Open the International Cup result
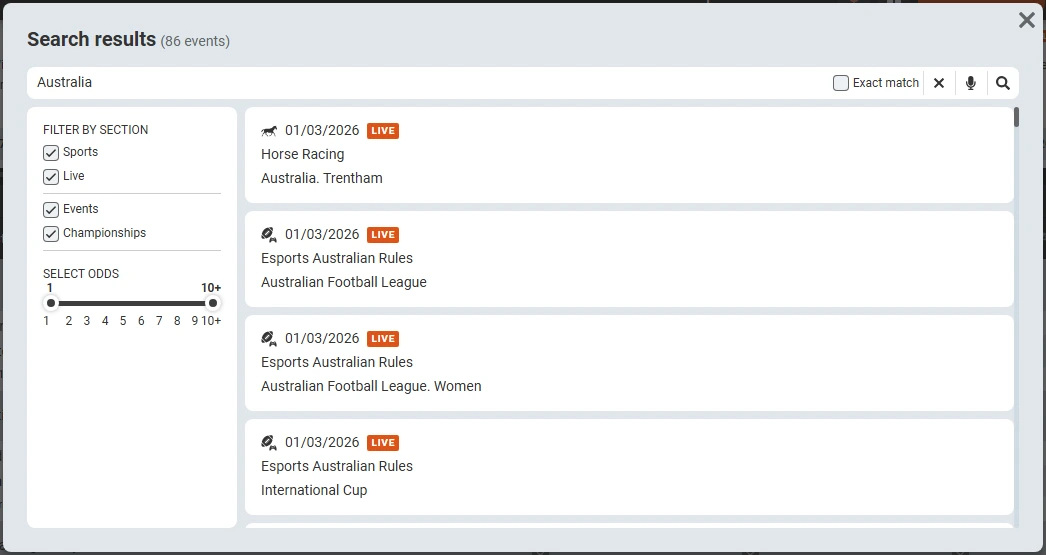This screenshot has height=555, width=1046. tap(629, 467)
